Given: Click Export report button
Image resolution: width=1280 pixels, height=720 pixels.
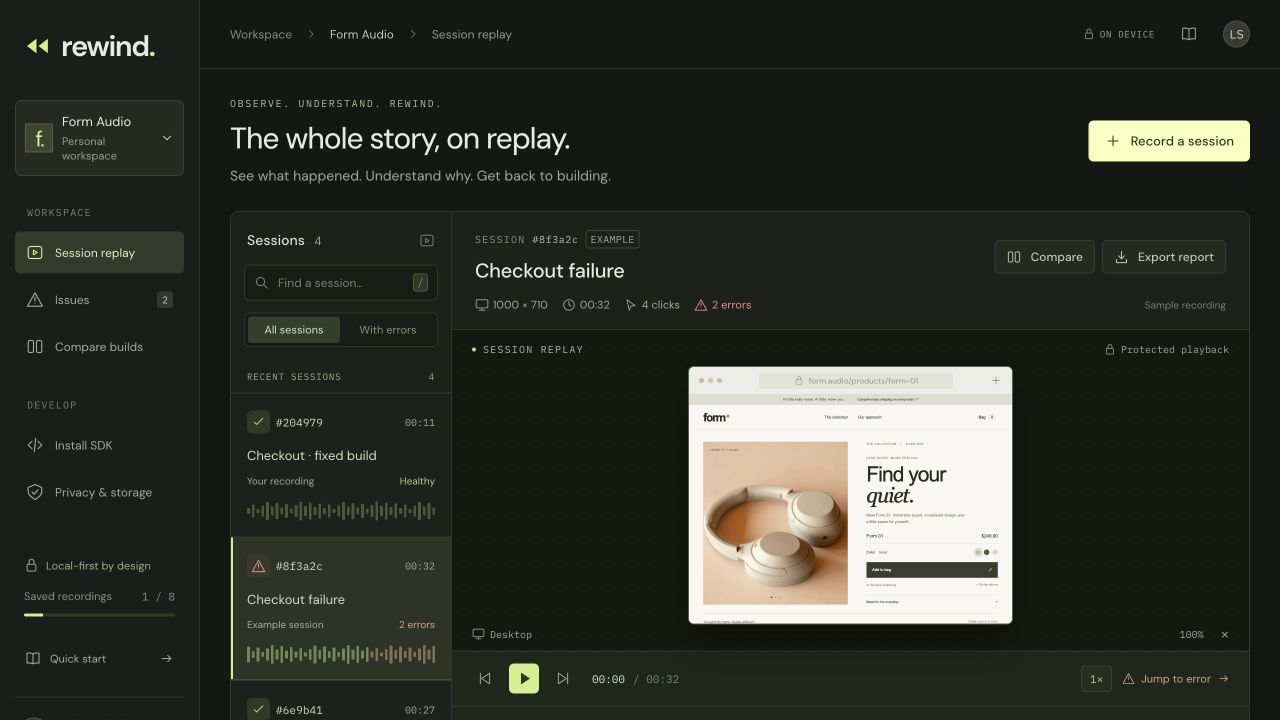Looking at the screenshot, I should (x=1164, y=257).
